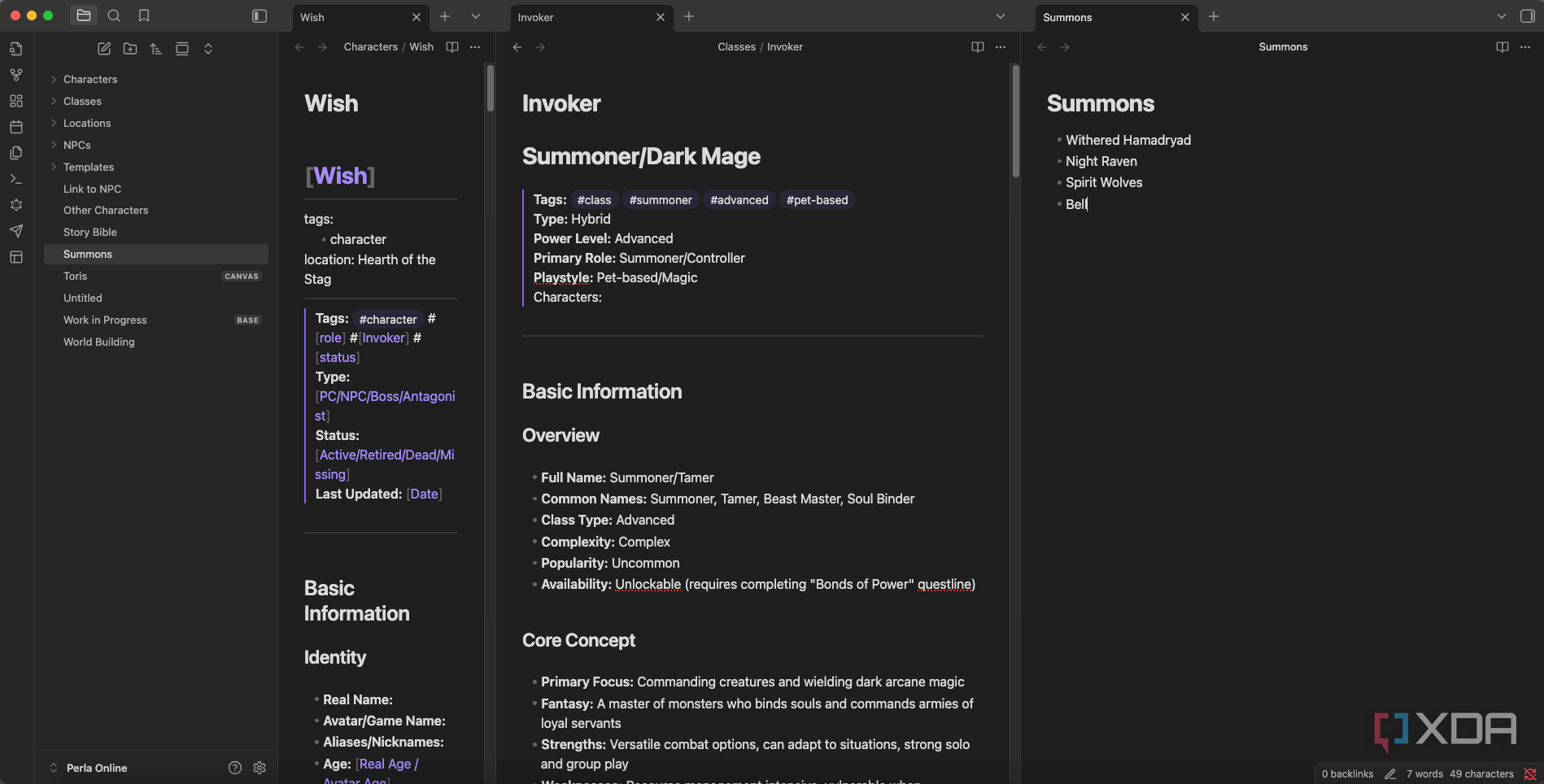This screenshot has height=784, width=1544.
Task: Open the Perla Online vault switcher
Action: point(96,768)
